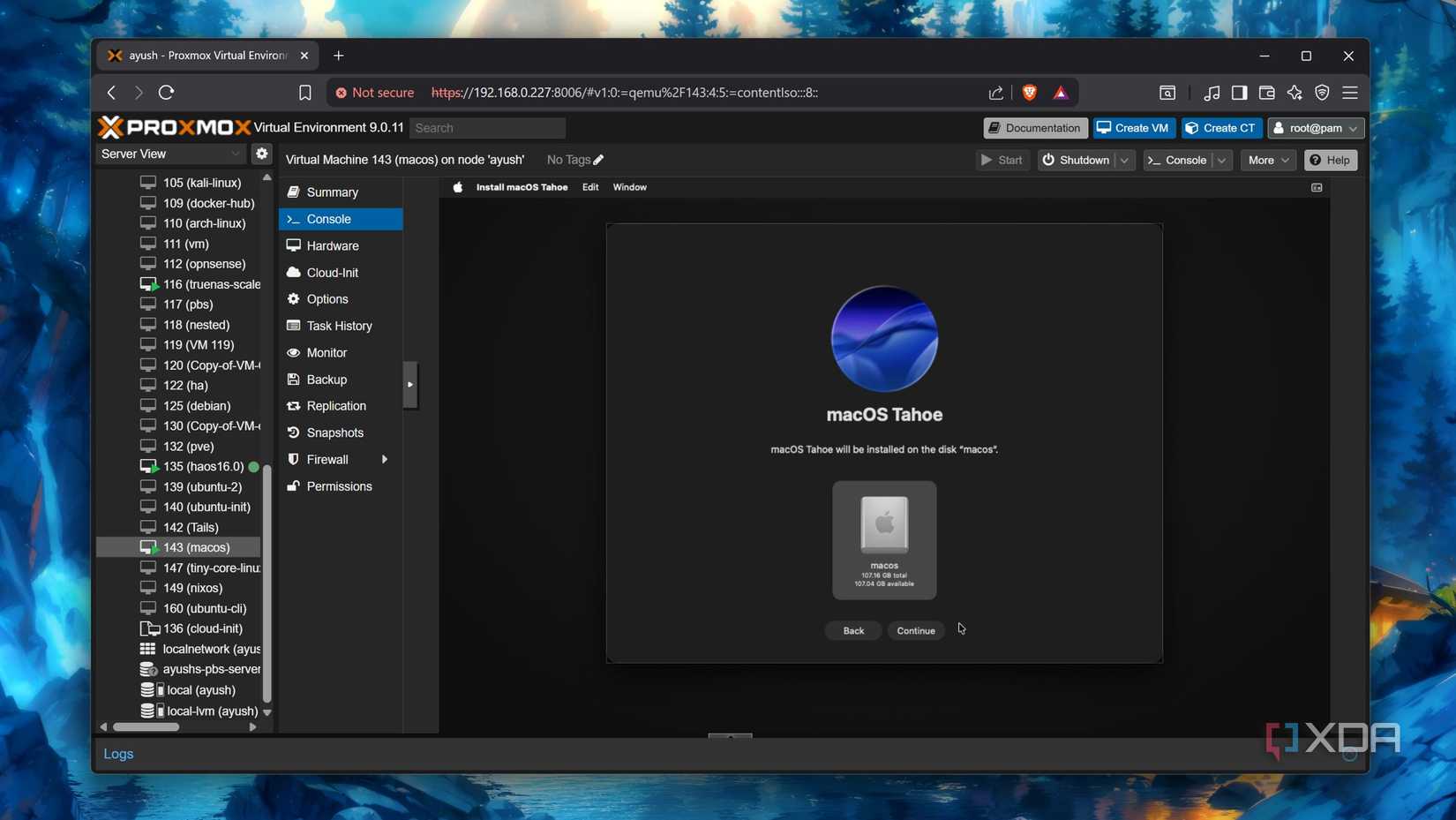Open the Install macOS Tahoe menu
This screenshot has height=820, width=1456.
pos(522,187)
